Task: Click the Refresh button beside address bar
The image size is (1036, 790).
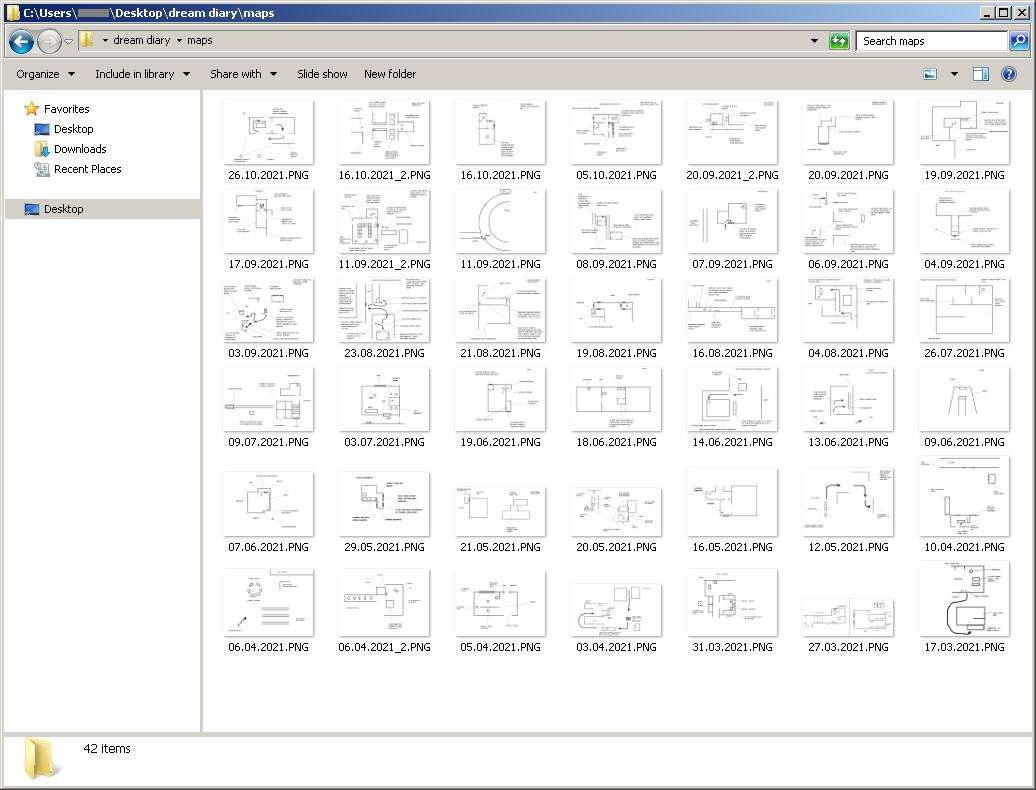Action: click(839, 41)
